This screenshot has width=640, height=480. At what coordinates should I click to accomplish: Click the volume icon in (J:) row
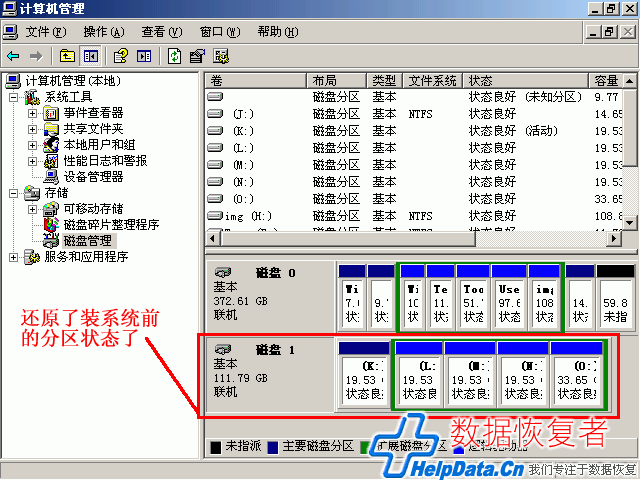[x=215, y=113]
